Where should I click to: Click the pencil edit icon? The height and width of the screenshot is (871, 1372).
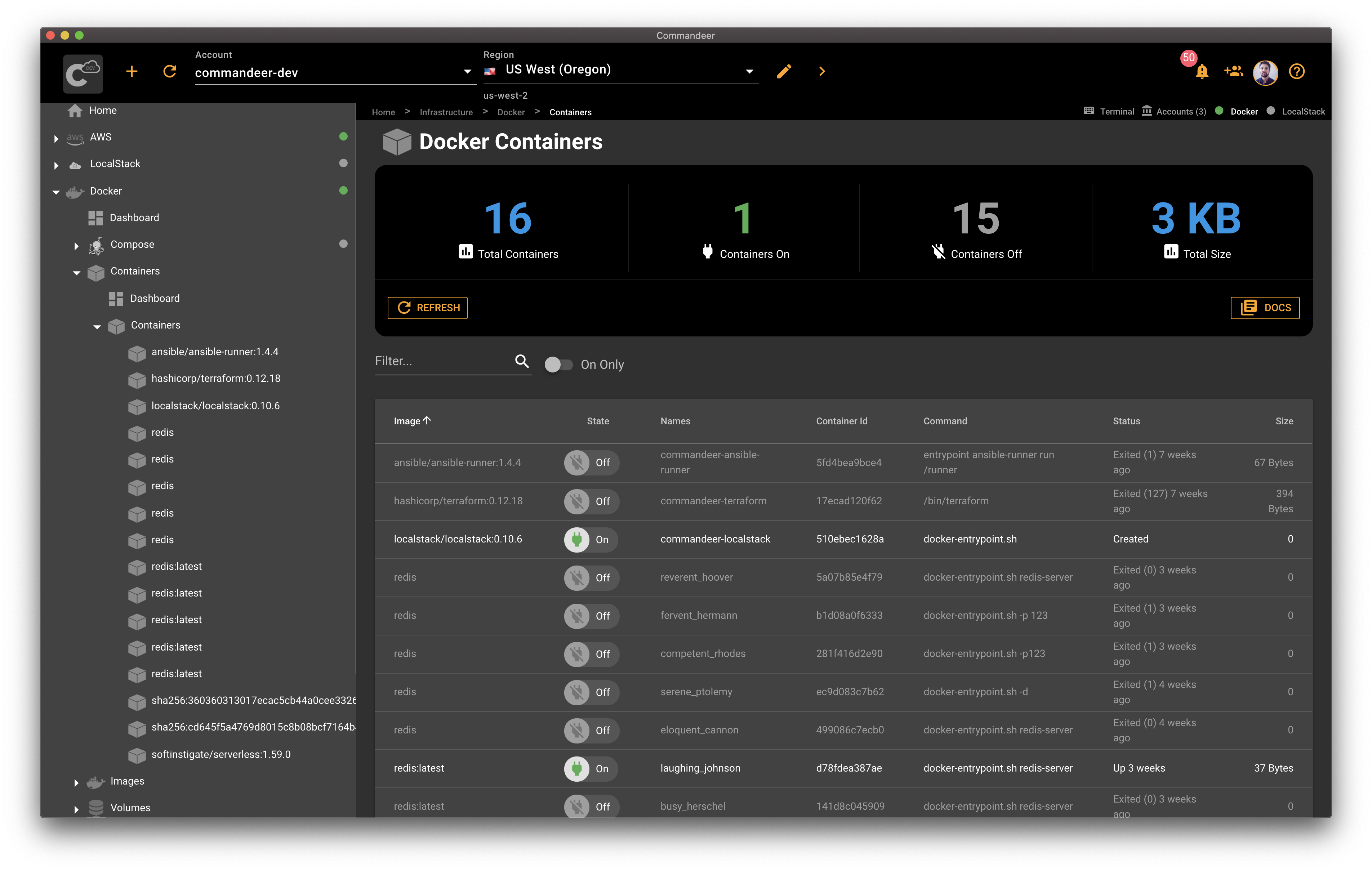pyautogui.click(x=784, y=71)
